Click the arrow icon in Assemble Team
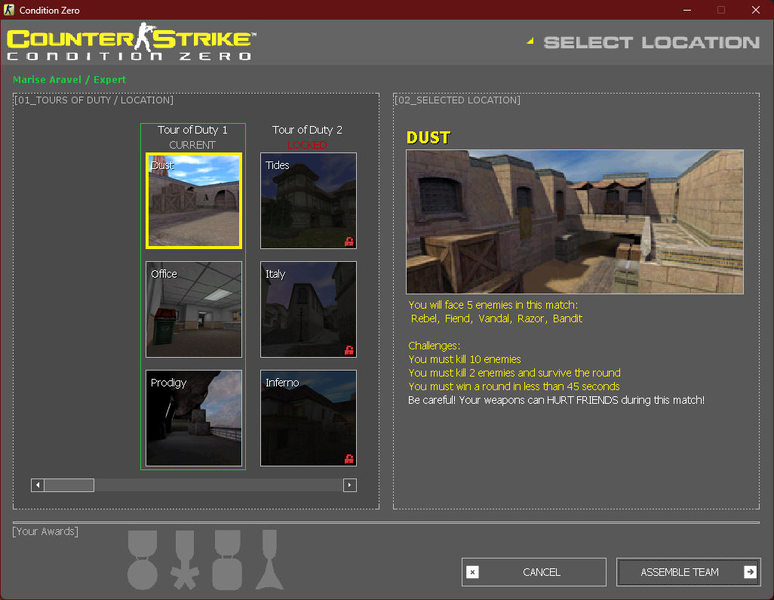774x600 pixels. [x=750, y=572]
